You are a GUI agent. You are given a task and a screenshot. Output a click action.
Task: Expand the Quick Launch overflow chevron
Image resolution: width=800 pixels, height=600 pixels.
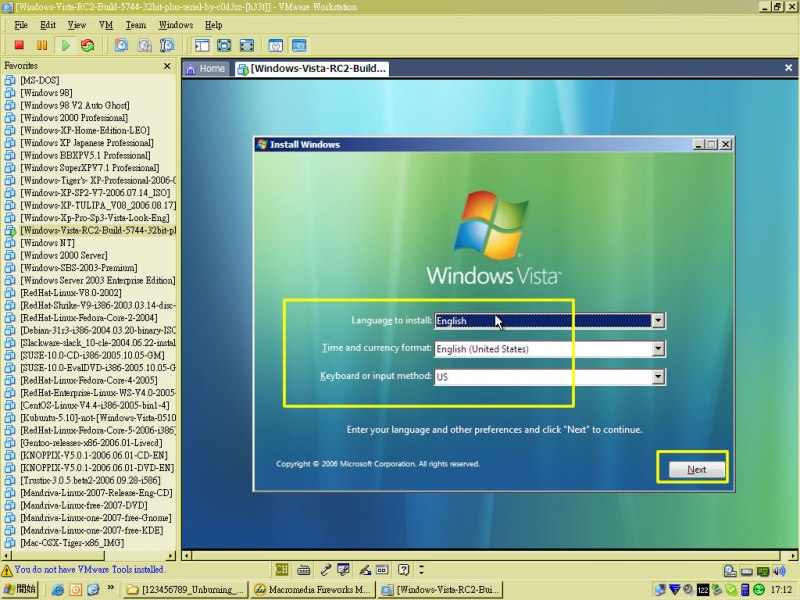pos(110,589)
